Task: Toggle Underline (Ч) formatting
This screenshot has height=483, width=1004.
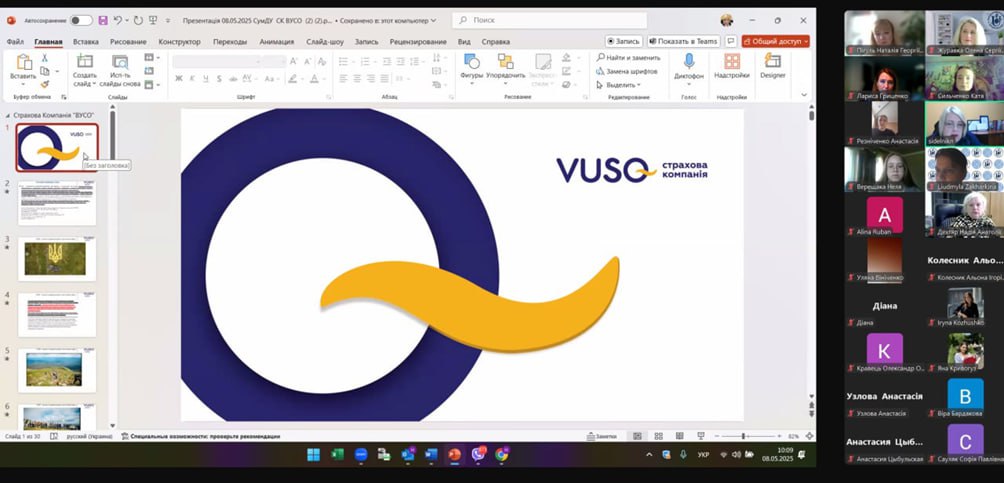Action: (x=206, y=79)
